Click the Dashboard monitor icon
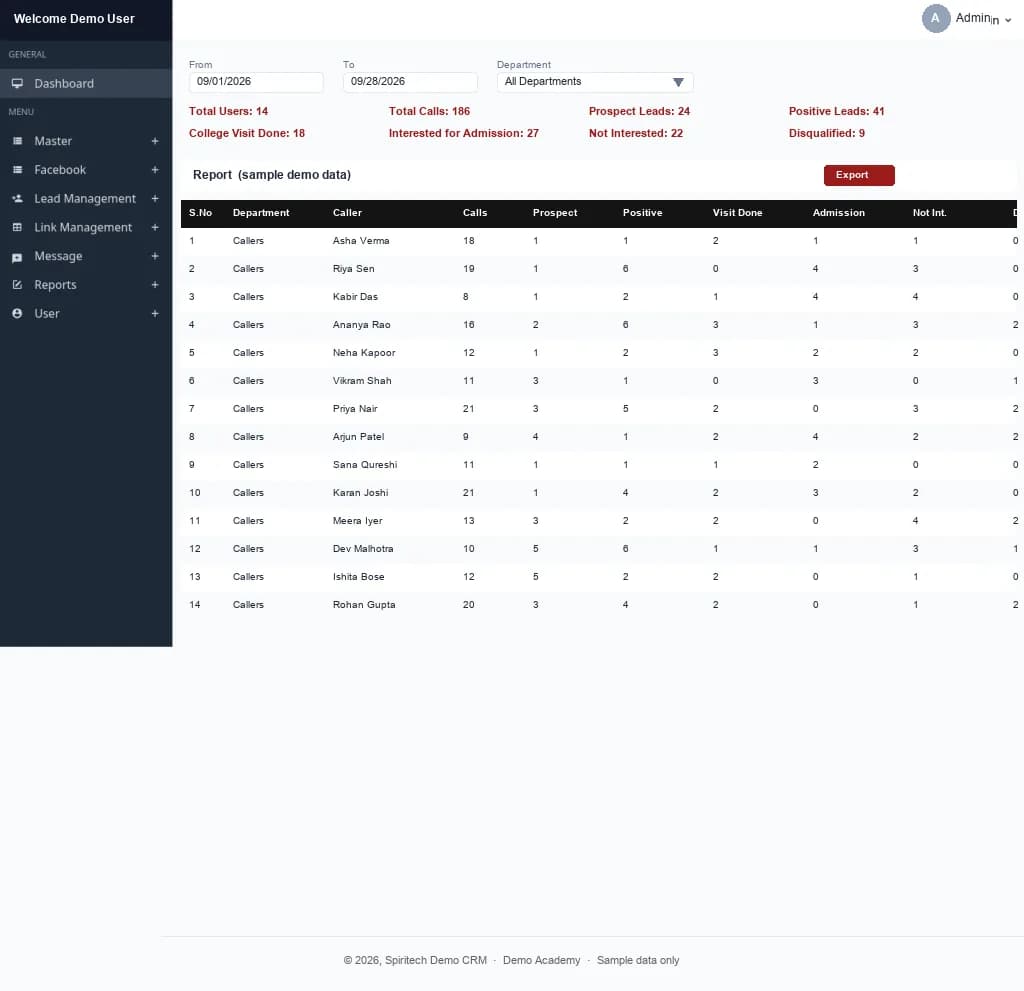This screenshot has width=1024, height=991. [x=17, y=84]
